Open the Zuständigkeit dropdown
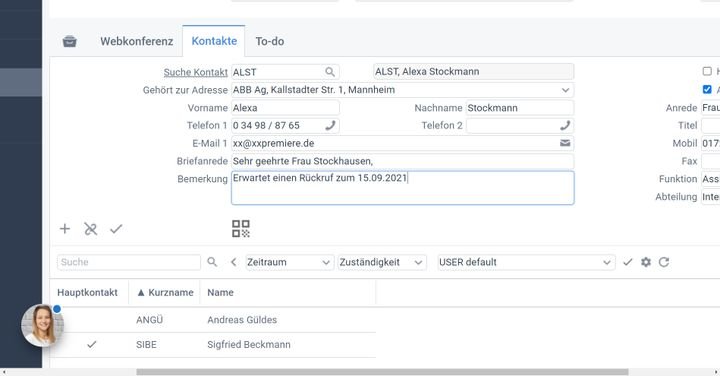 tap(382, 262)
